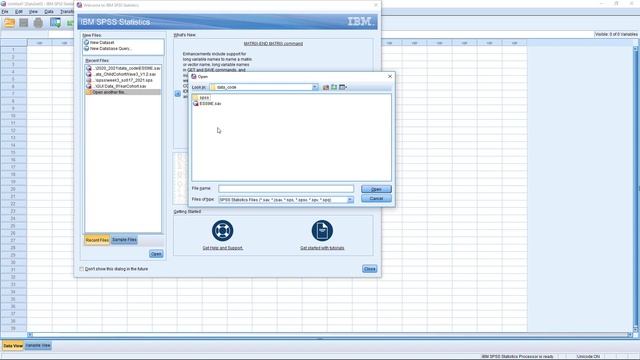This screenshot has height=360, width=640.
Task: Click the Save toolbar icon in Data Editor
Action: coord(24,23)
